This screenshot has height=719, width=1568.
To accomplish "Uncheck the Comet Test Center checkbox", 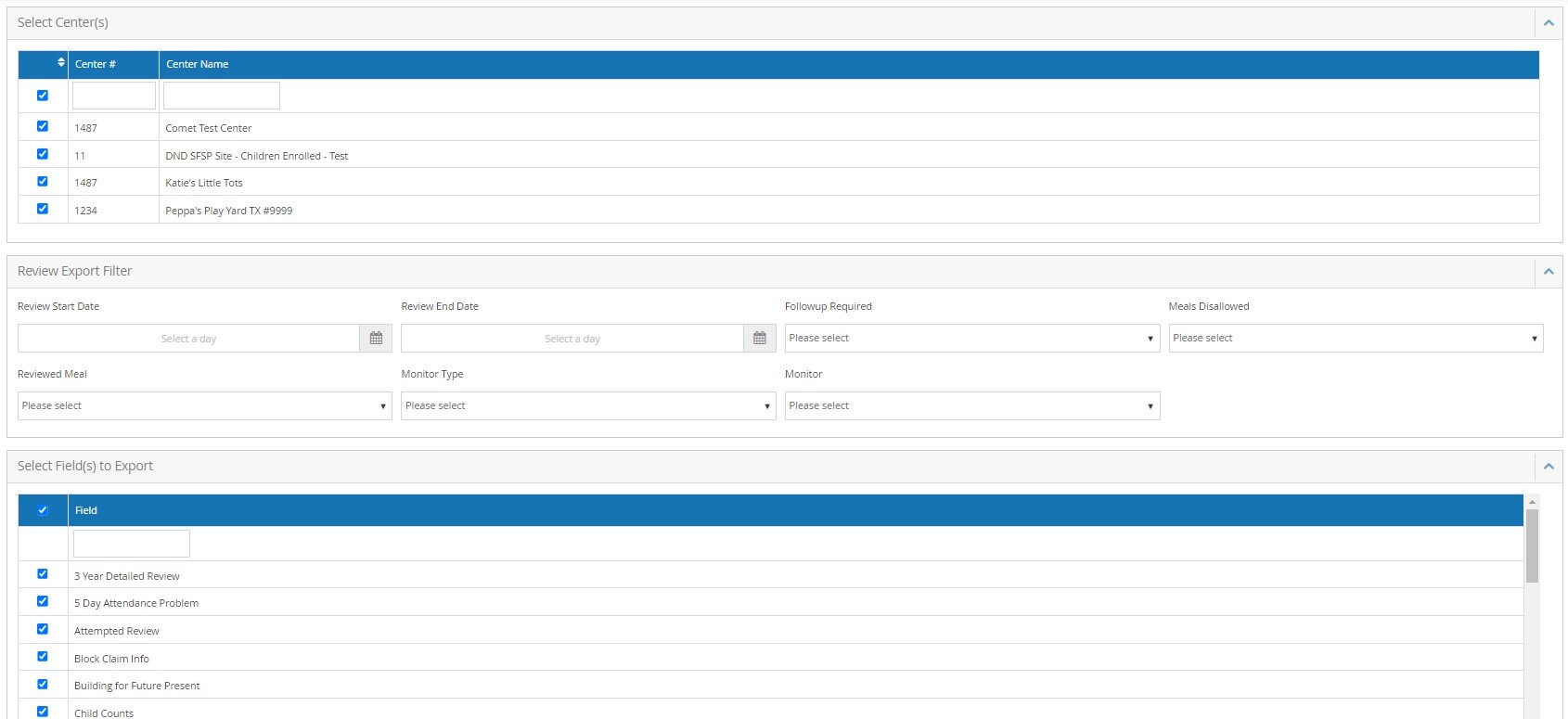I will click(x=43, y=126).
